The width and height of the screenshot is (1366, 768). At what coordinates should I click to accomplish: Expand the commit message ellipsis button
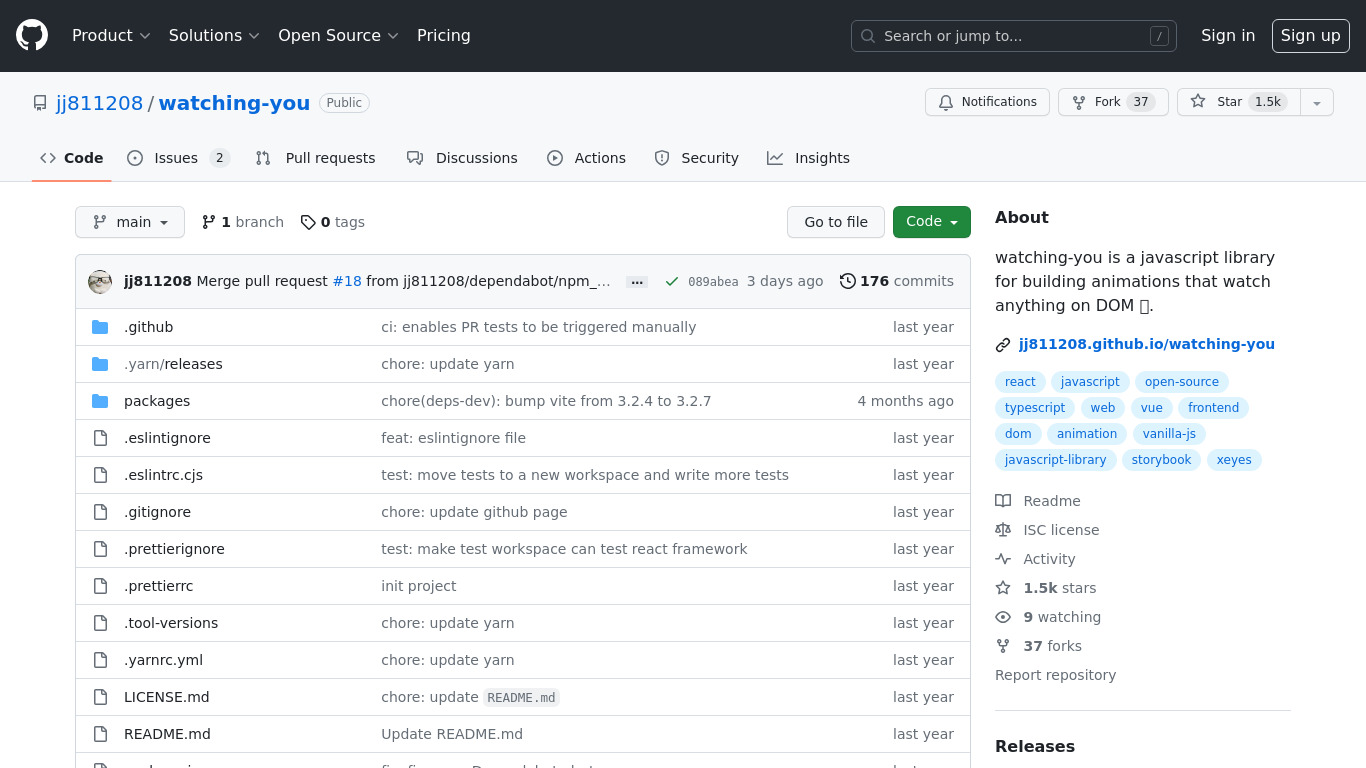pos(637,282)
